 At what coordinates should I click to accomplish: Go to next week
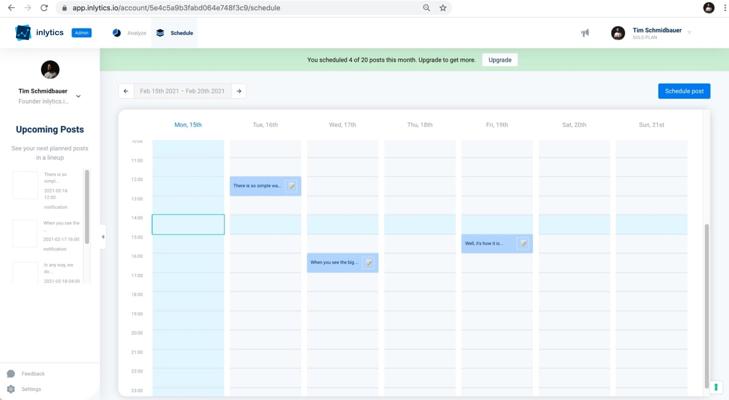[239, 91]
